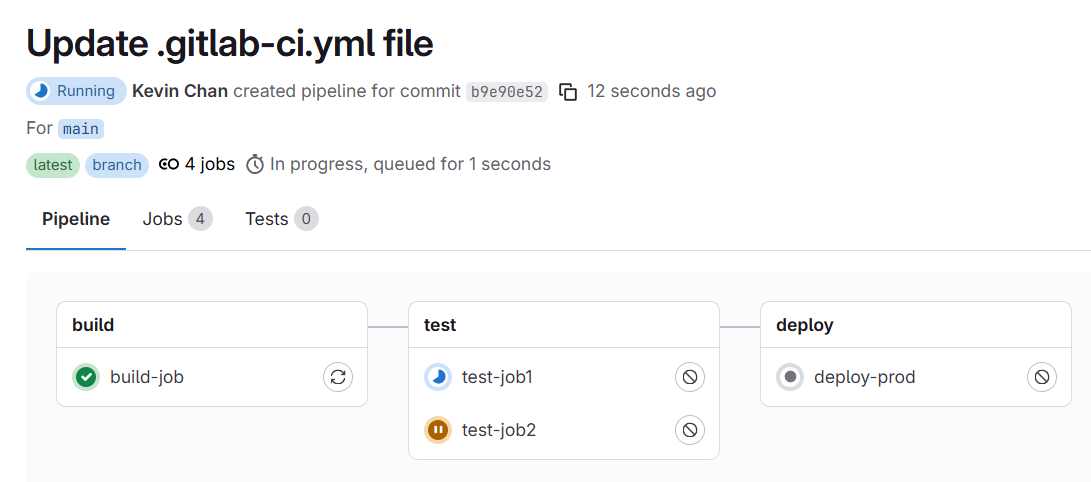Click the latest badge label
The image size is (1091, 482).
(x=53, y=165)
